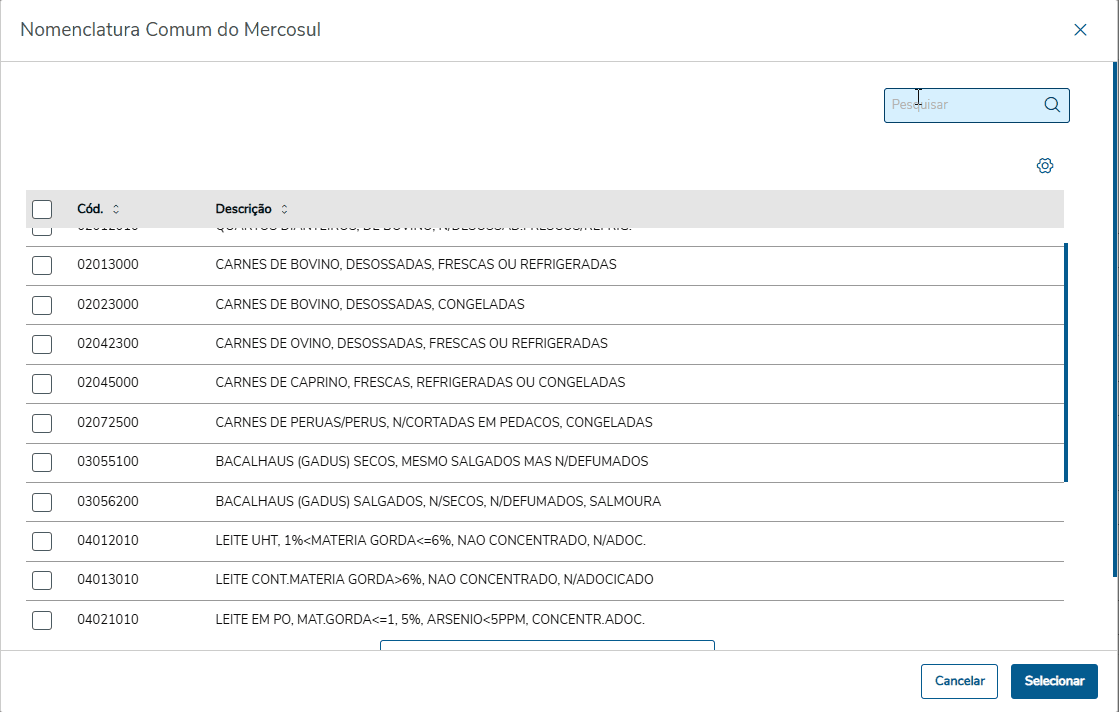
Task: Check the box for code 02072500
Action: point(42,422)
